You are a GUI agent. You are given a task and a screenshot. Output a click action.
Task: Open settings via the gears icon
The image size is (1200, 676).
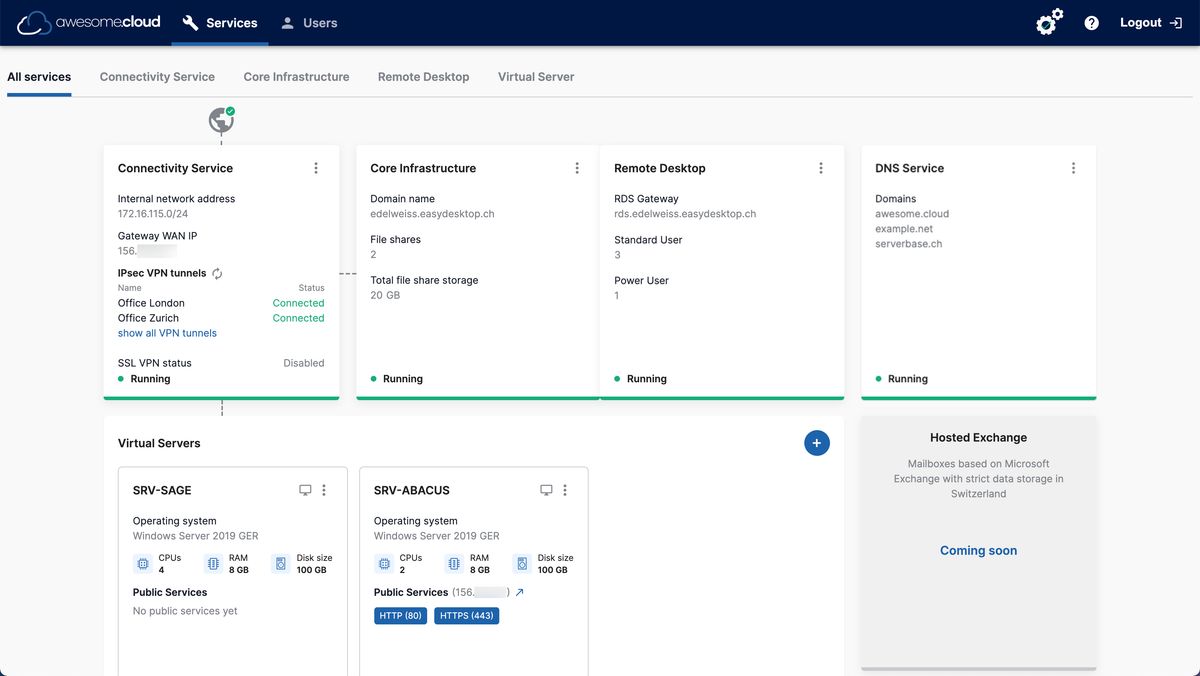(x=1049, y=22)
